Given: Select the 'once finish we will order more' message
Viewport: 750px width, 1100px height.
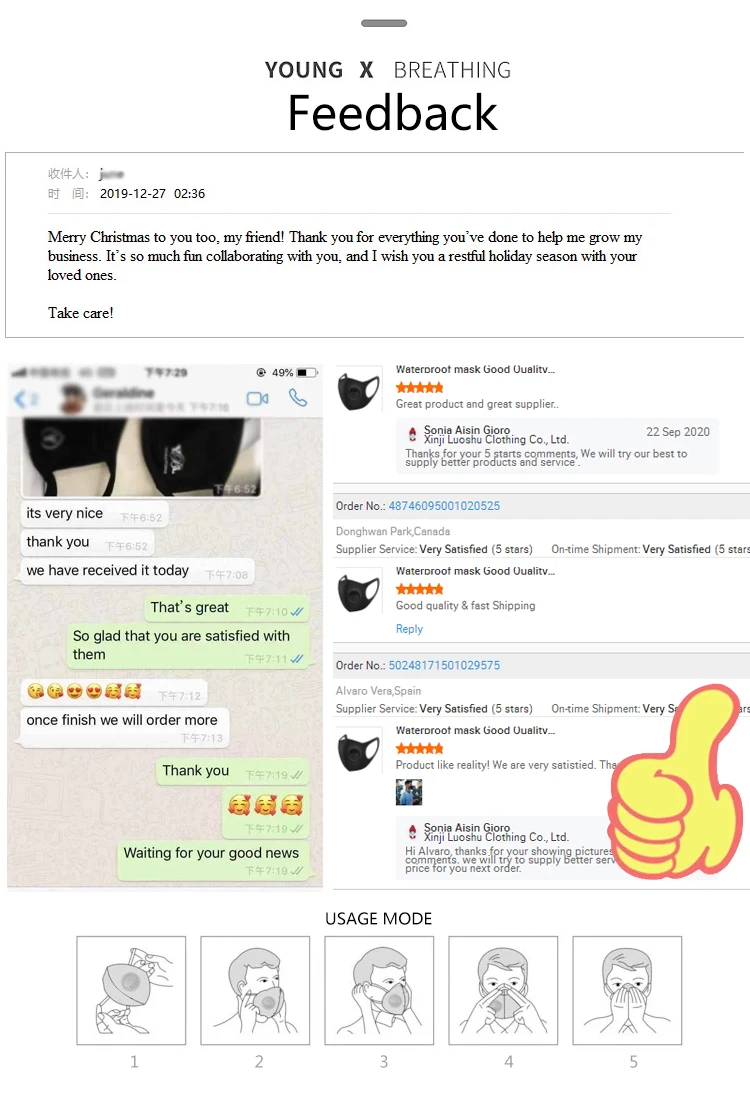Looking at the screenshot, I should tap(122, 727).
